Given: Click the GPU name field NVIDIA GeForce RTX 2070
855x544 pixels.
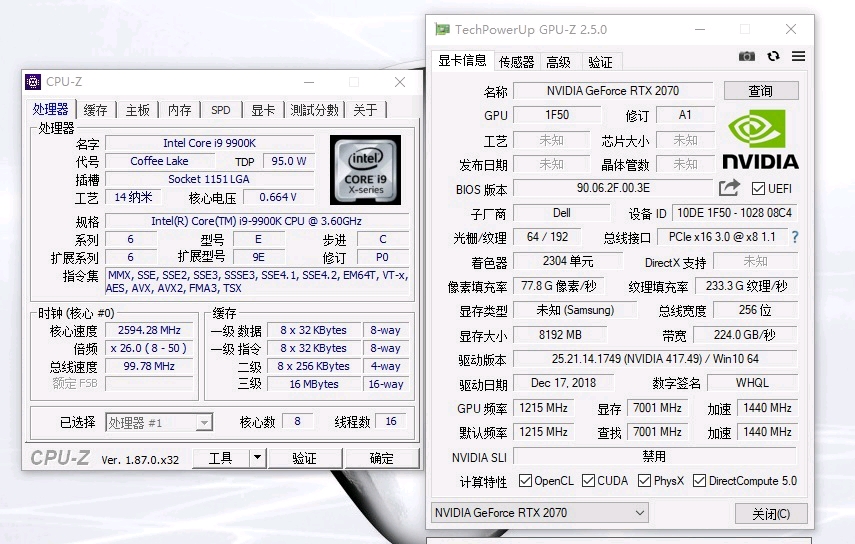Looking at the screenshot, I should (613, 90).
